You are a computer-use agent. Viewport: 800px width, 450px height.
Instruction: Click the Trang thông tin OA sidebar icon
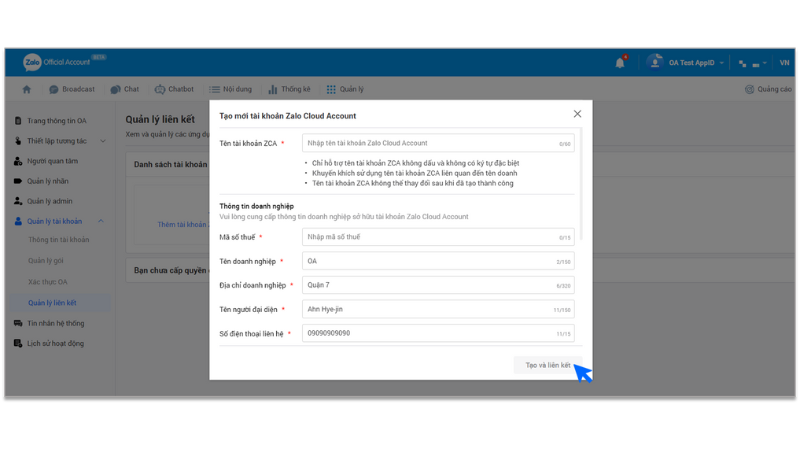pyautogui.click(x=18, y=121)
